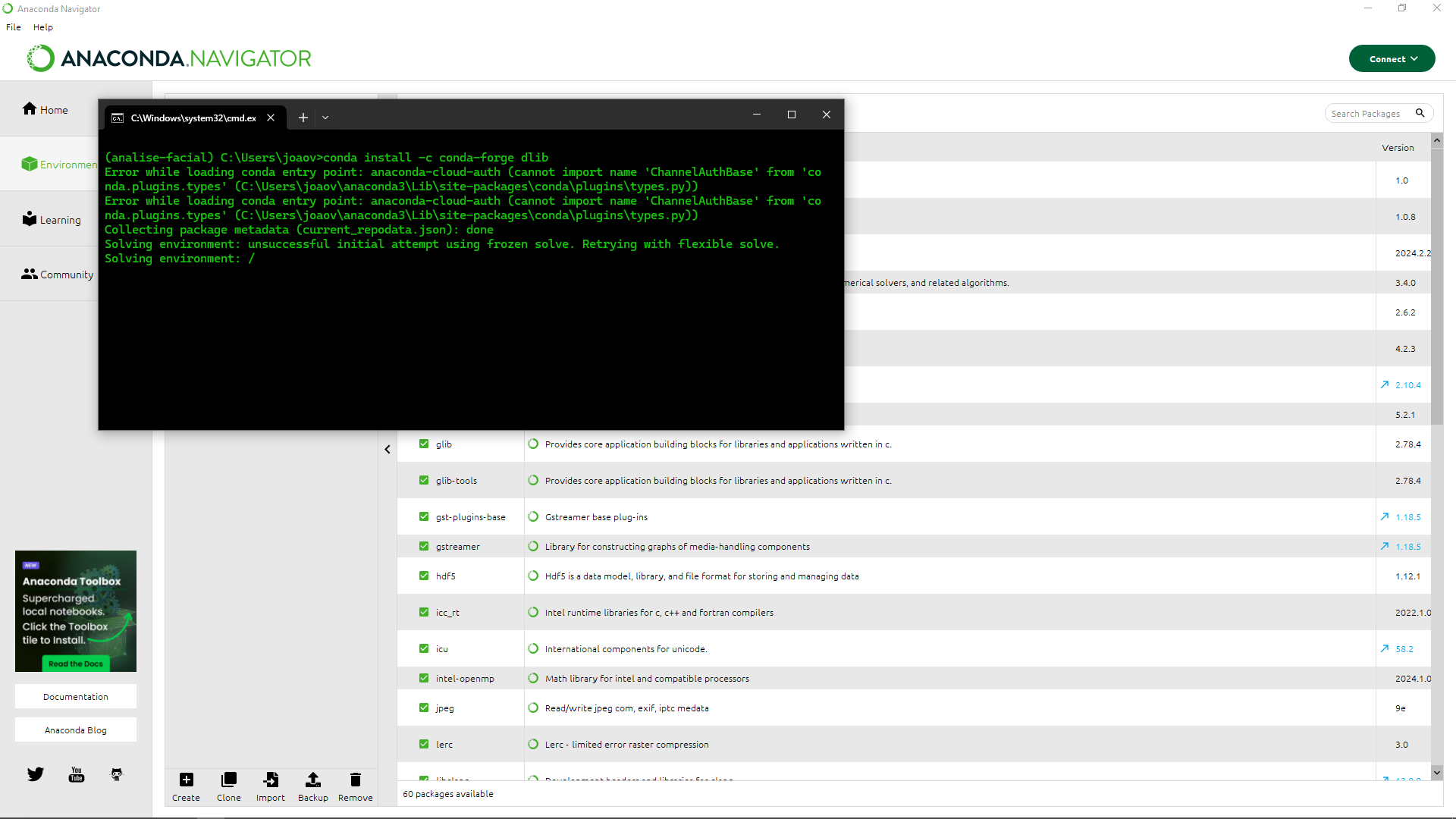Select the gstreamer package name

(x=457, y=547)
